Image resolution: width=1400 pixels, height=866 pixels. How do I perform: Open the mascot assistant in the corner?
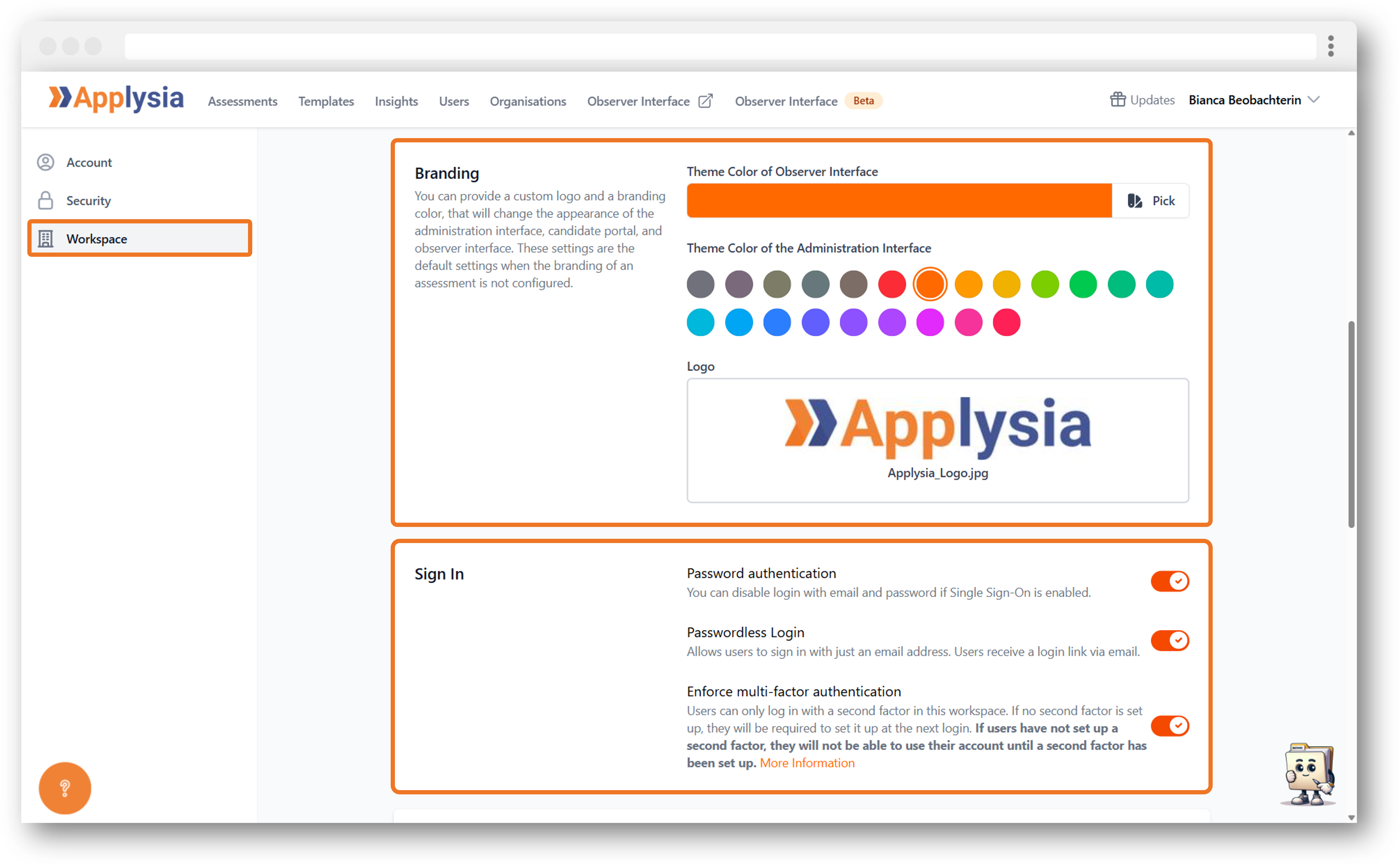[1309, 774]
